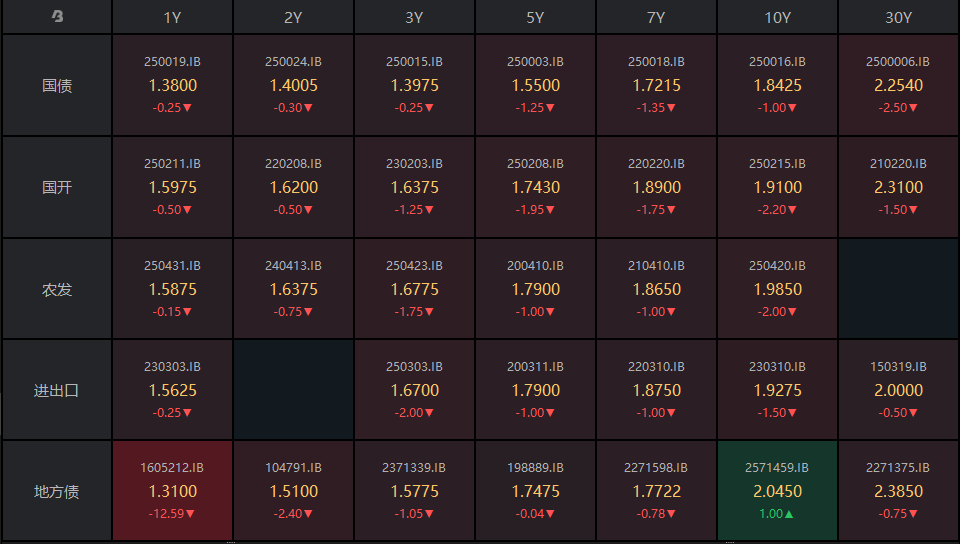This screenshot has height=544, width=960.
Task: Click the logo icon in top-left corner
Action: 57,17
